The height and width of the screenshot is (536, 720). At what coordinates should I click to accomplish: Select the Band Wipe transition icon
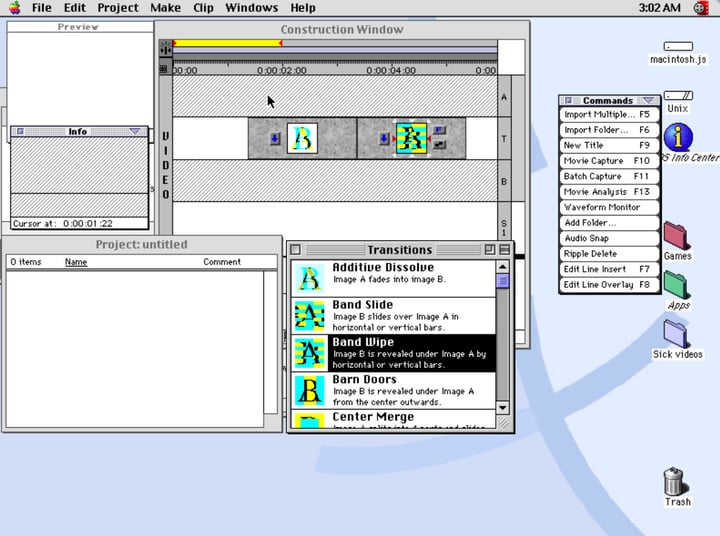coord(310,352)
